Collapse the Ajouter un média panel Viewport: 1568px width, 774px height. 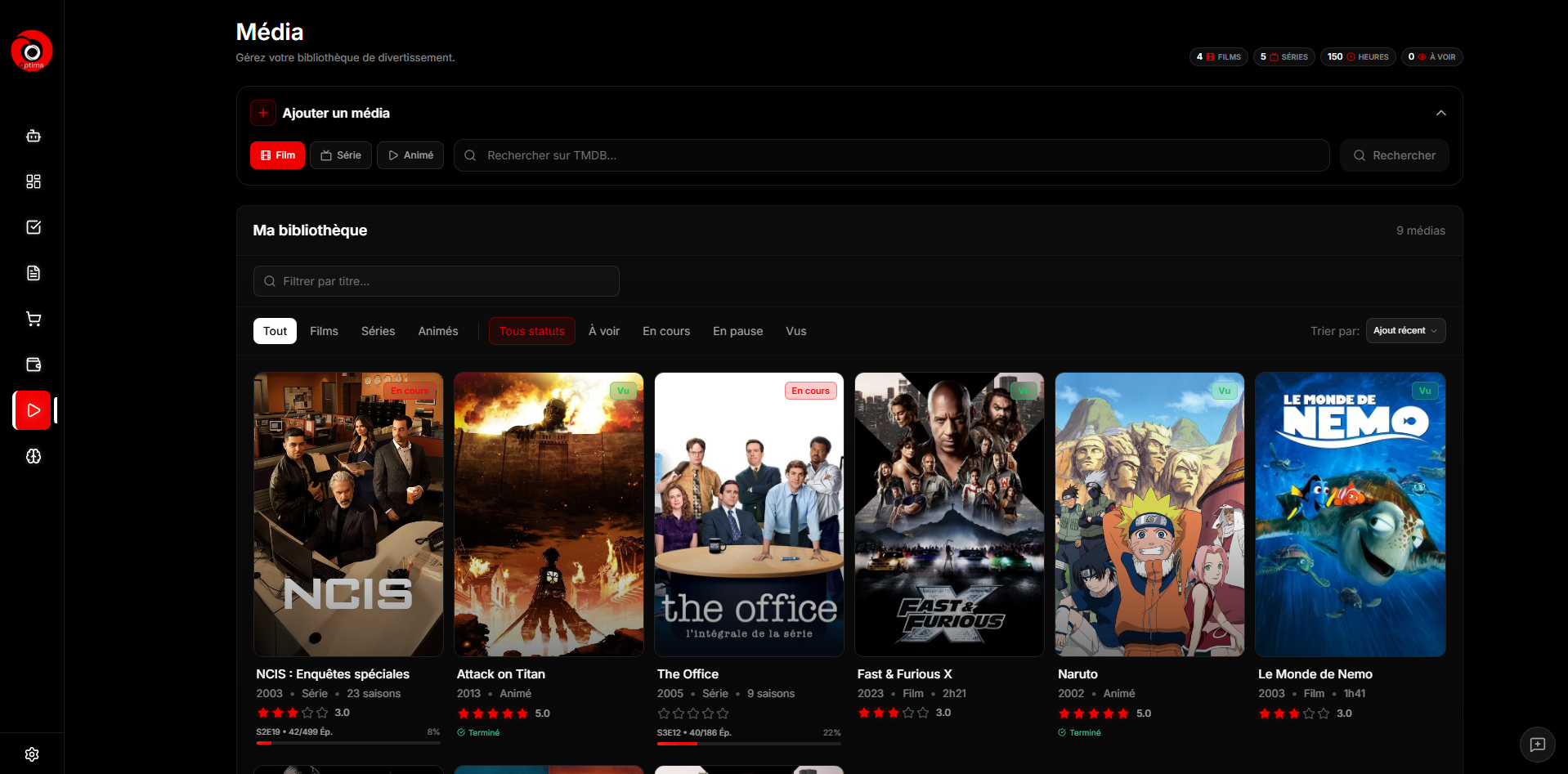(x=1440, y=113)
